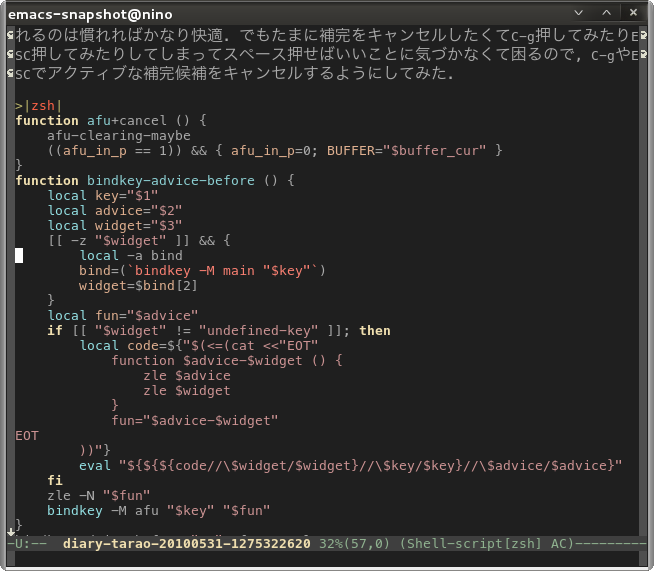Click the widget=$bind[2] line
The image size is (654, 571).
click(x=138, y=286)
